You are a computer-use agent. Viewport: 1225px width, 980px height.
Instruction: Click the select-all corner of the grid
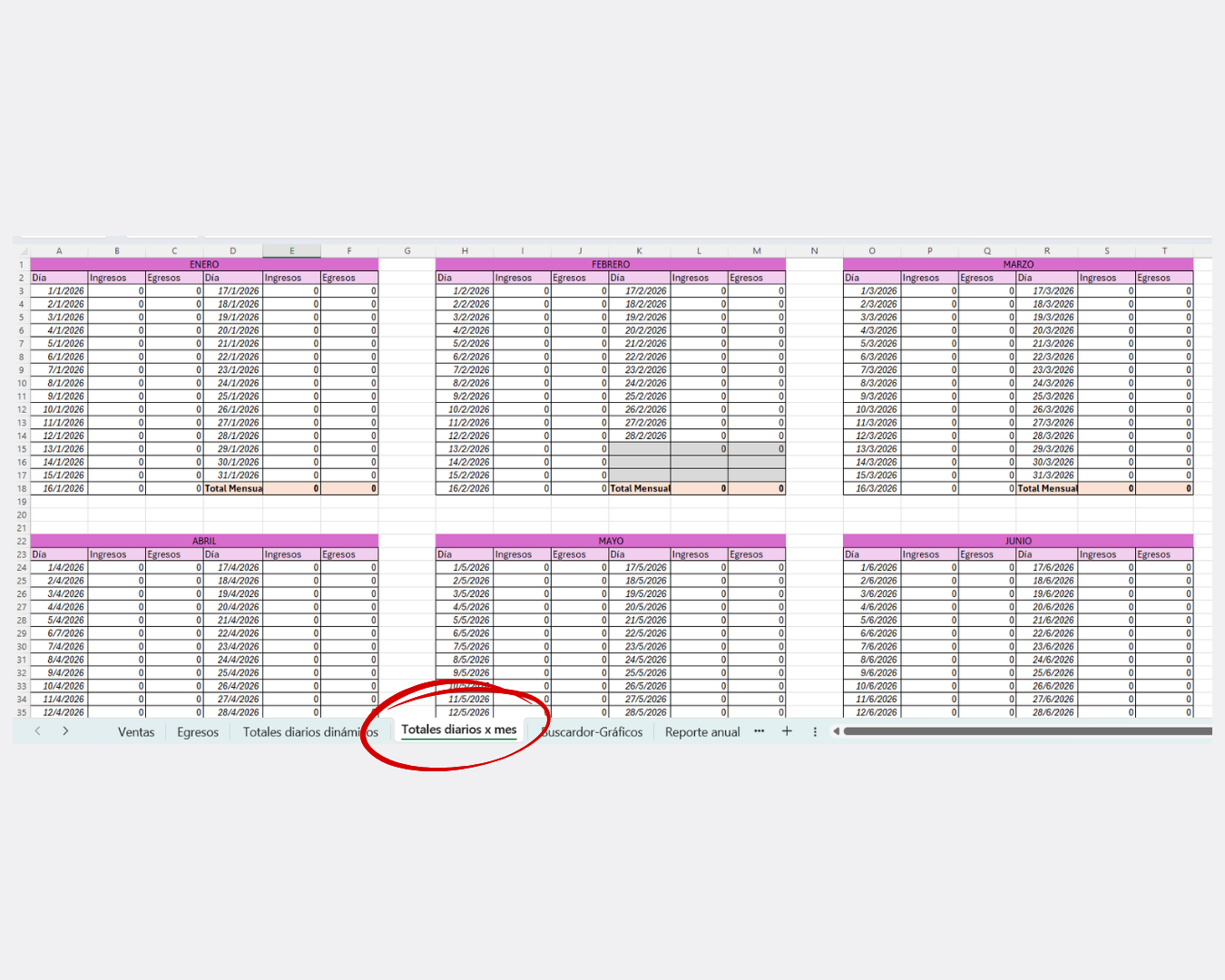point(22,251)
